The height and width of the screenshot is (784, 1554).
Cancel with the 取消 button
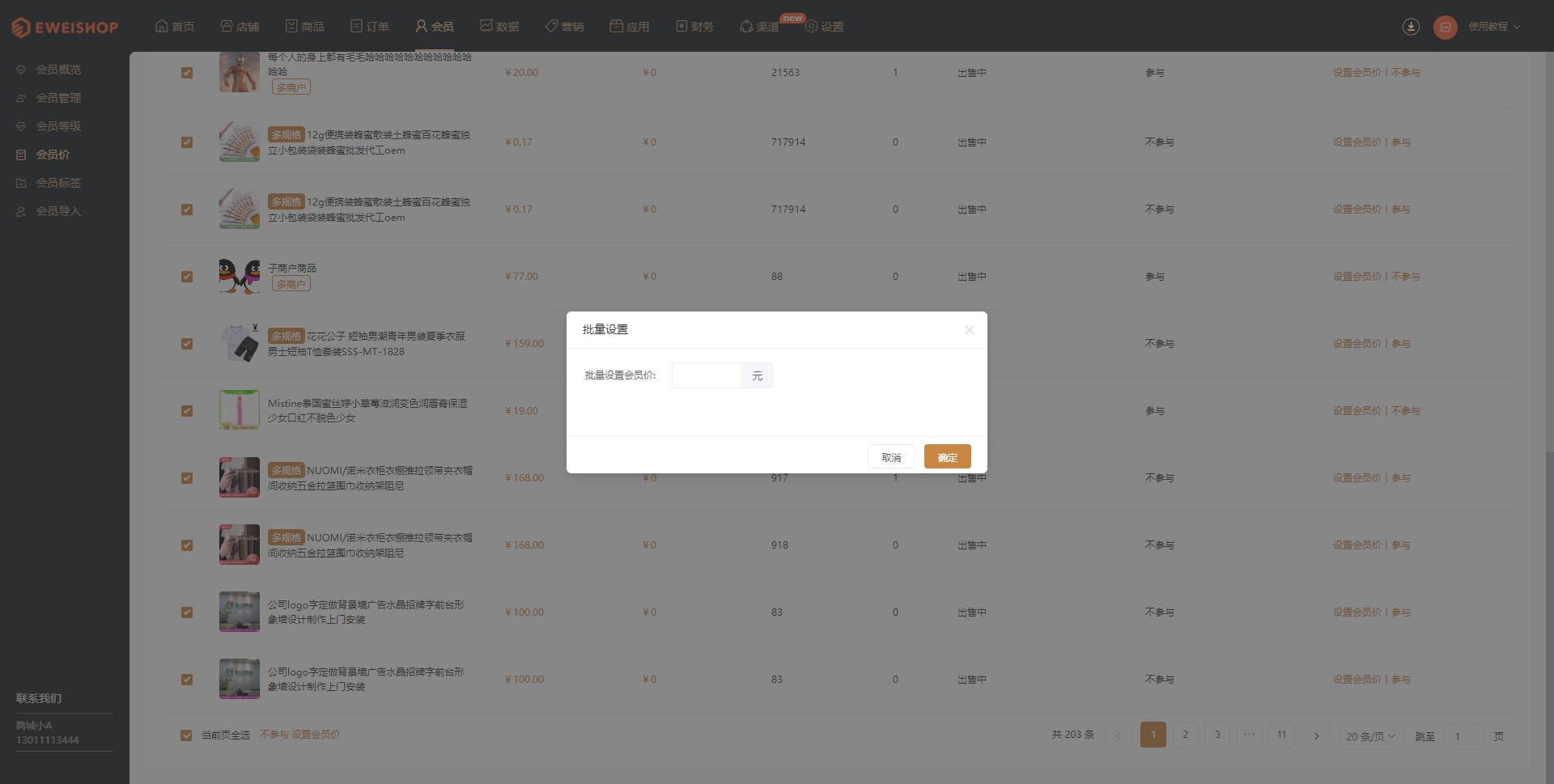tap(891, 457)
